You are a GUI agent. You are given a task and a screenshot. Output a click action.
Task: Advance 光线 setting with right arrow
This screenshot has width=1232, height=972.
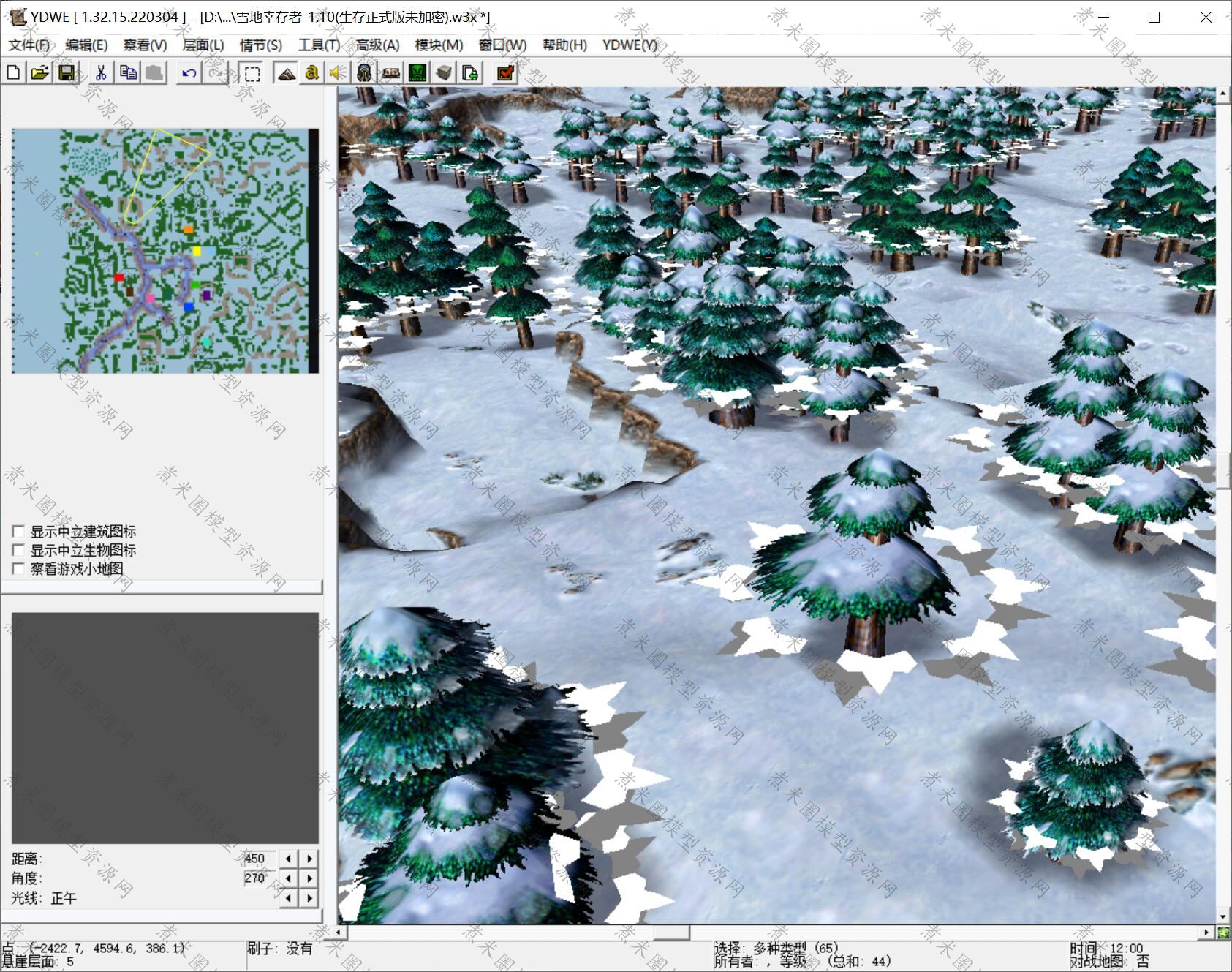coord(310,898)
